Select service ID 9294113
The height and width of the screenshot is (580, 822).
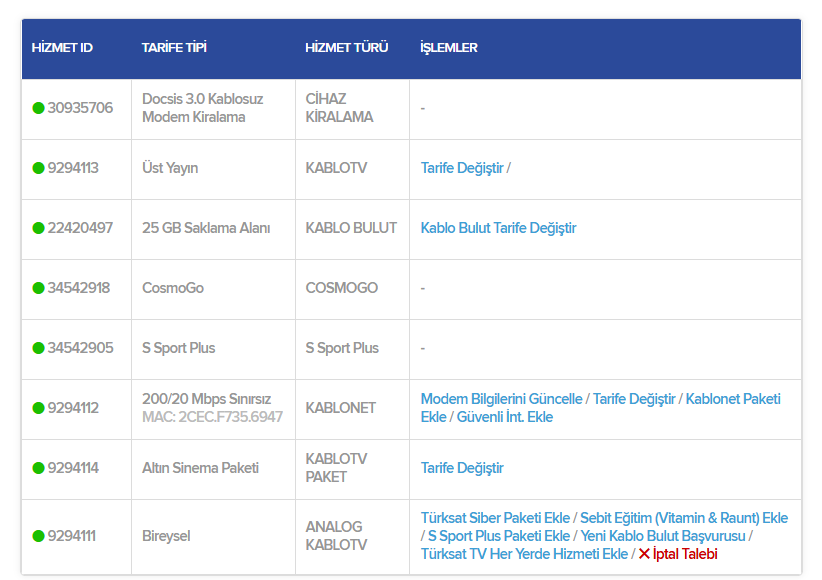[73, 168]
